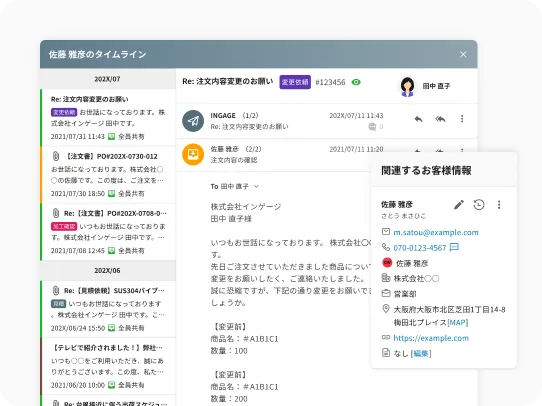Viewport: 542px width, 406px height.
Task: Collapse the 202X/06 month group header
Action: (108, 270)
